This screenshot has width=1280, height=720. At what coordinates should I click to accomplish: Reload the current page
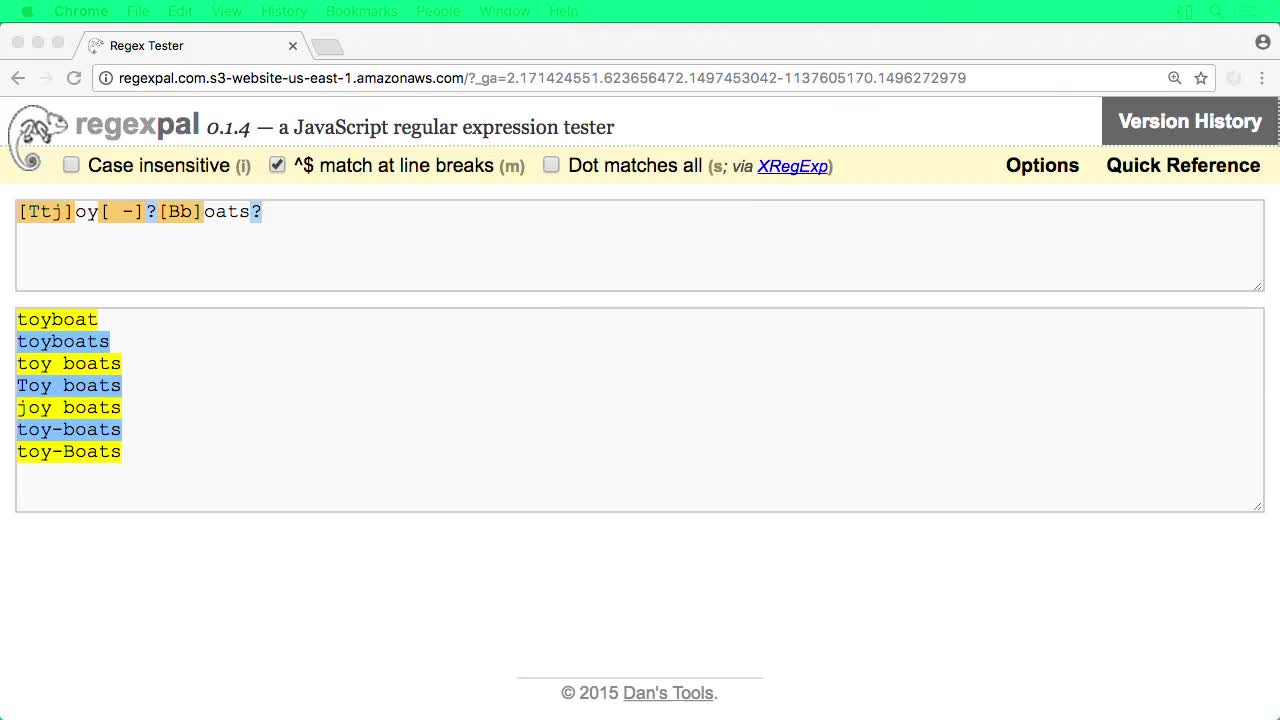tap(73, 77)
